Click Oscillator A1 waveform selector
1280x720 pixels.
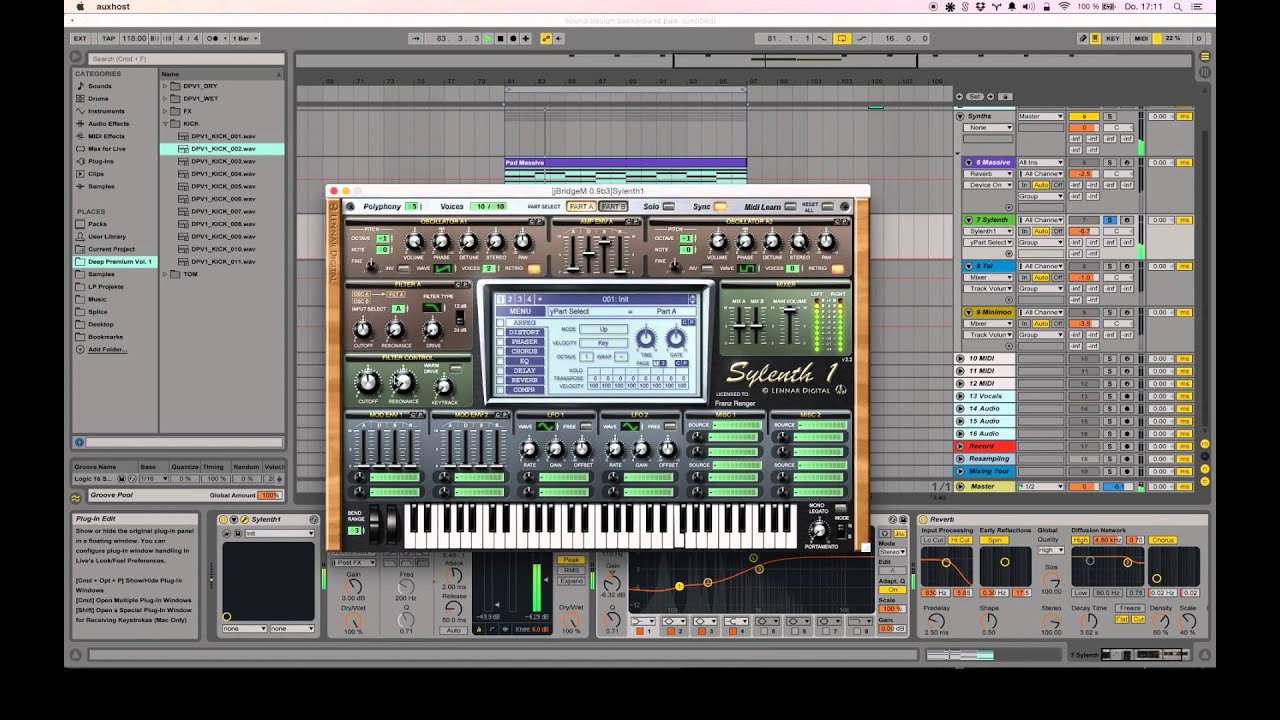[444, 268]
